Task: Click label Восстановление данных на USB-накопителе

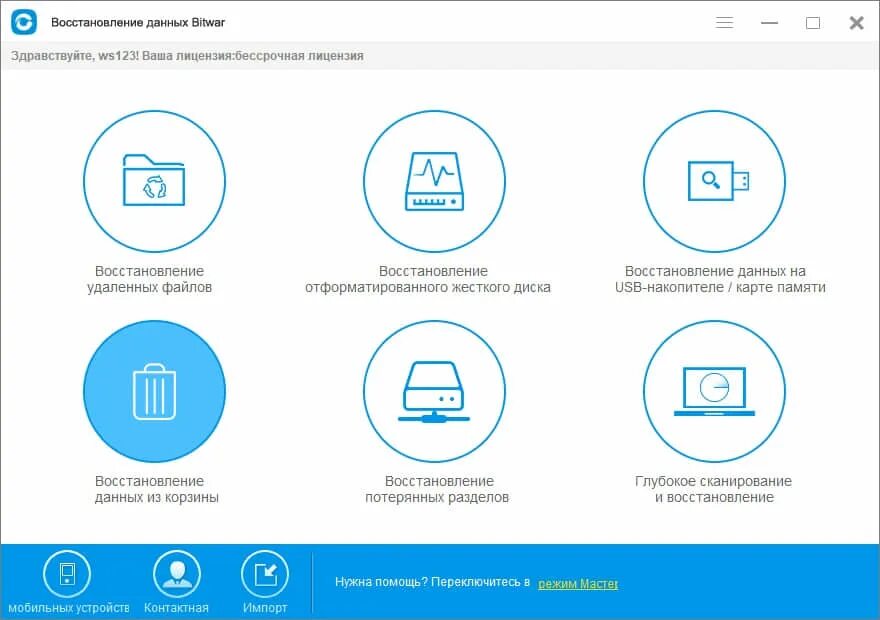Action: (720, 279)
